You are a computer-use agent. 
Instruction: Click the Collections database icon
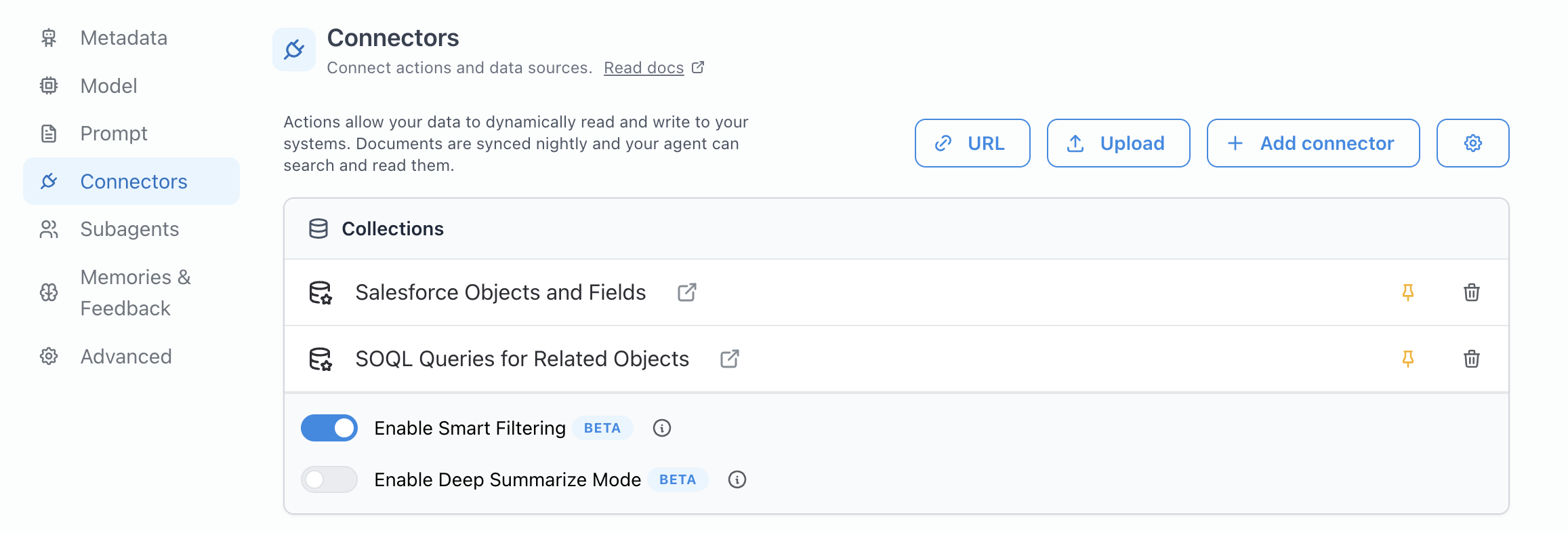click(318, 229)
